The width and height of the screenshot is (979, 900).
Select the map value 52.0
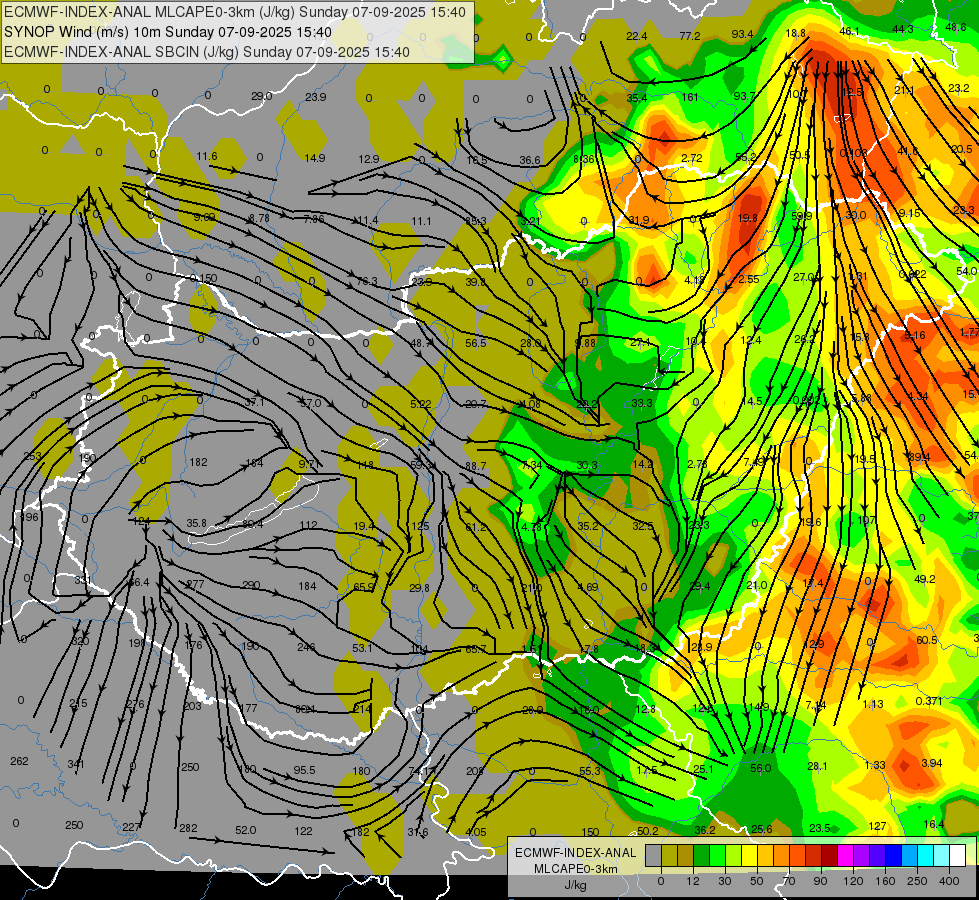point(245,830)
